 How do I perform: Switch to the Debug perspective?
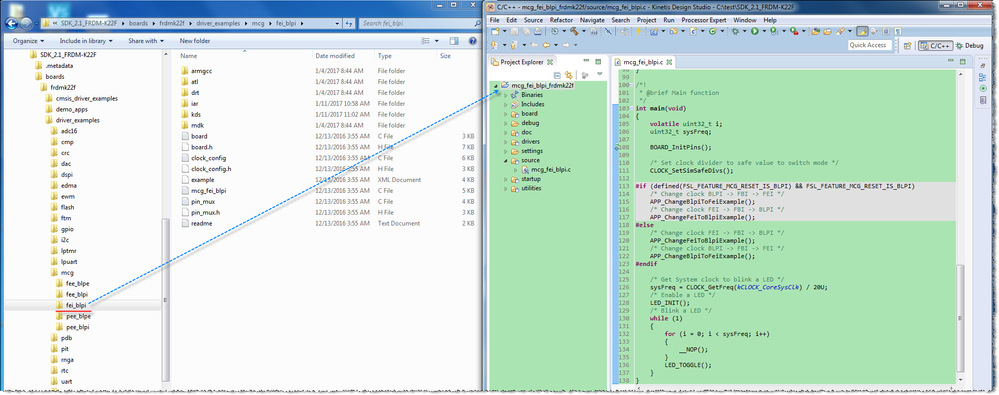(x=970, y=46)
